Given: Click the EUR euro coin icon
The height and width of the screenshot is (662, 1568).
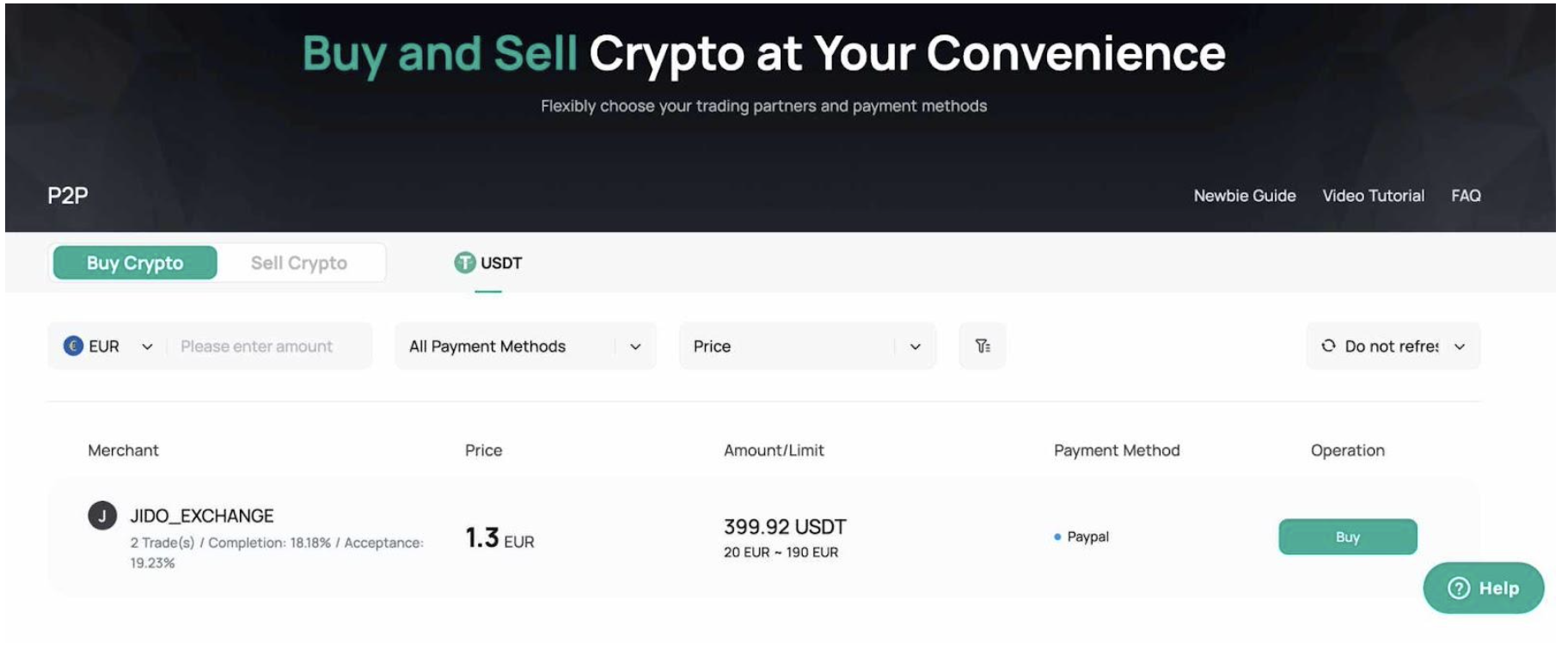Looking at the screenshot, I should [73, 346].
